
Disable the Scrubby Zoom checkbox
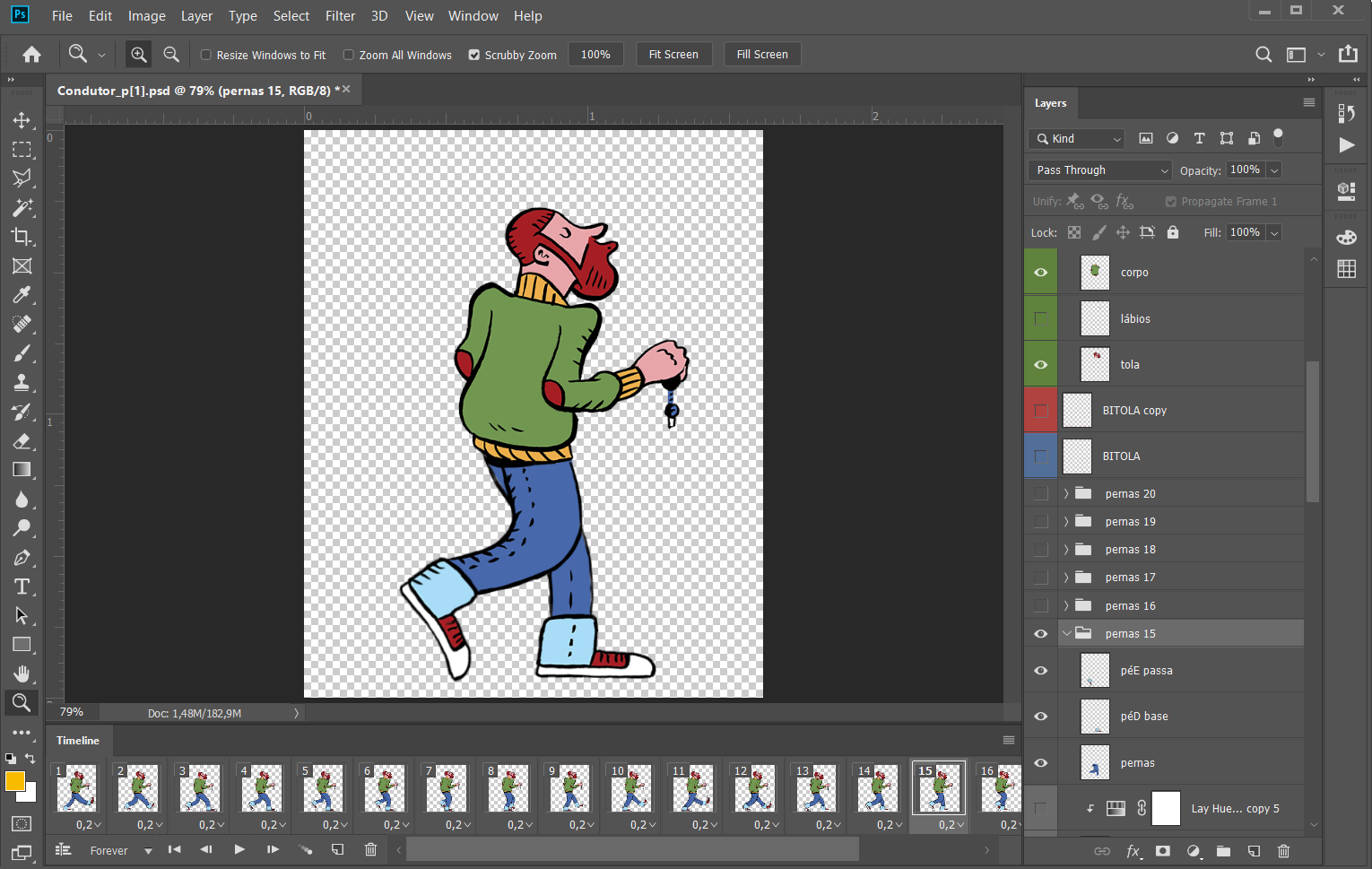point(474,55)
